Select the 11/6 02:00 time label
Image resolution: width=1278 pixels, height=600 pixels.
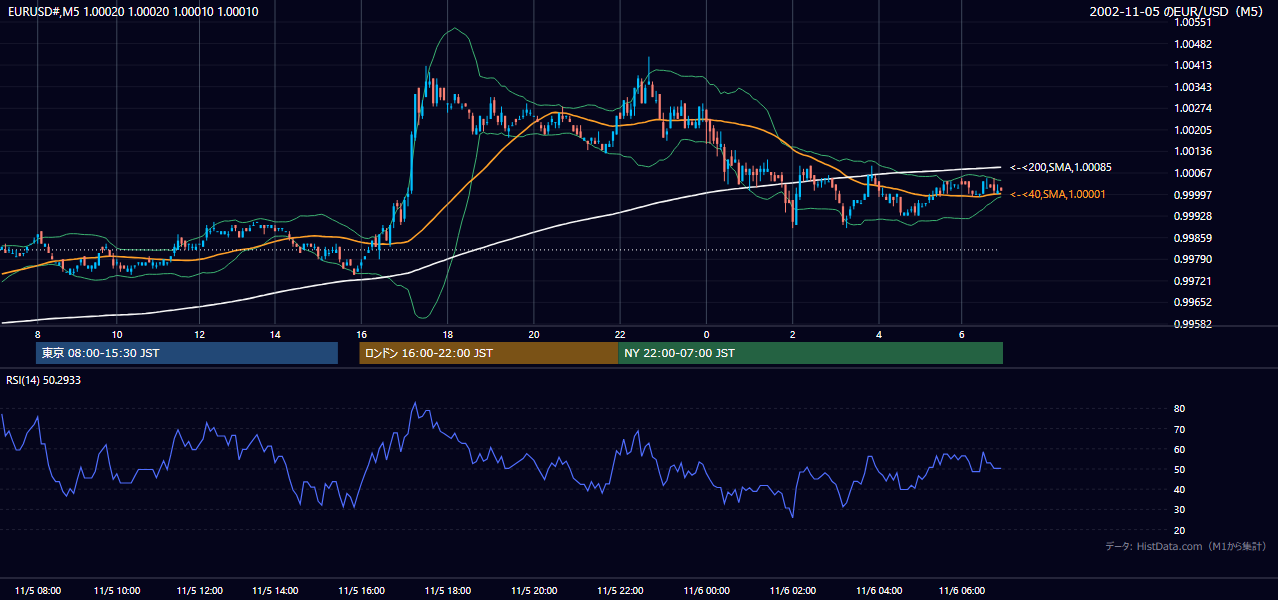pyautogui.click(x=793, y=590)
